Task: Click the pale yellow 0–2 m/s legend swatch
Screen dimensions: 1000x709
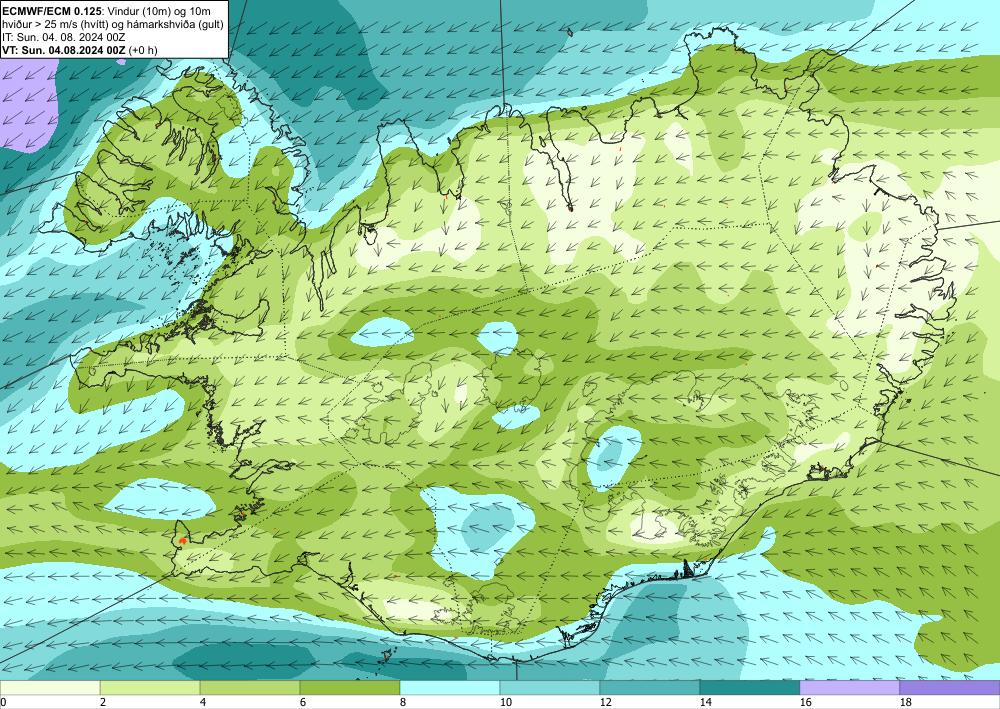Action: tap(50, 688)
